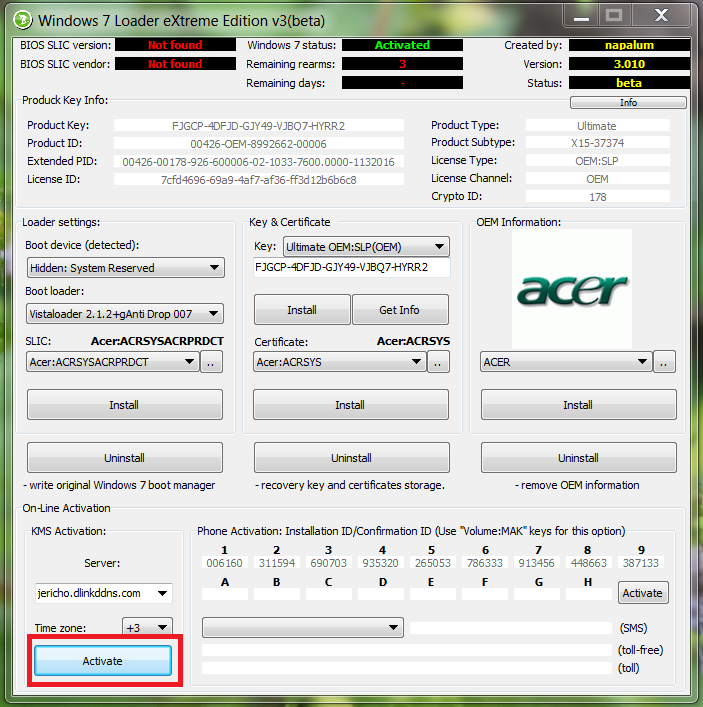703x707 pixels.
Task: Click Installation ID block 006160
Action: click(x=225, y=563)
